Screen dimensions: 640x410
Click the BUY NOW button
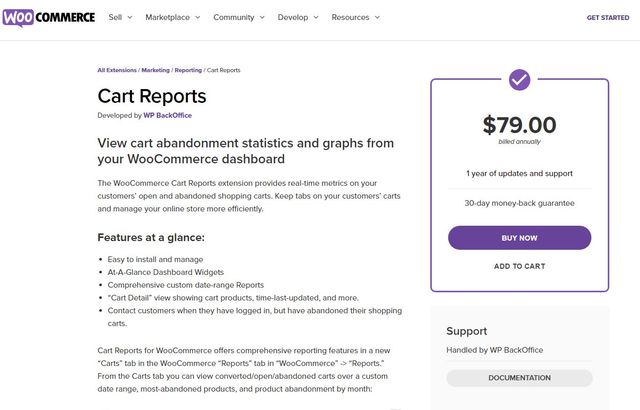519,238
